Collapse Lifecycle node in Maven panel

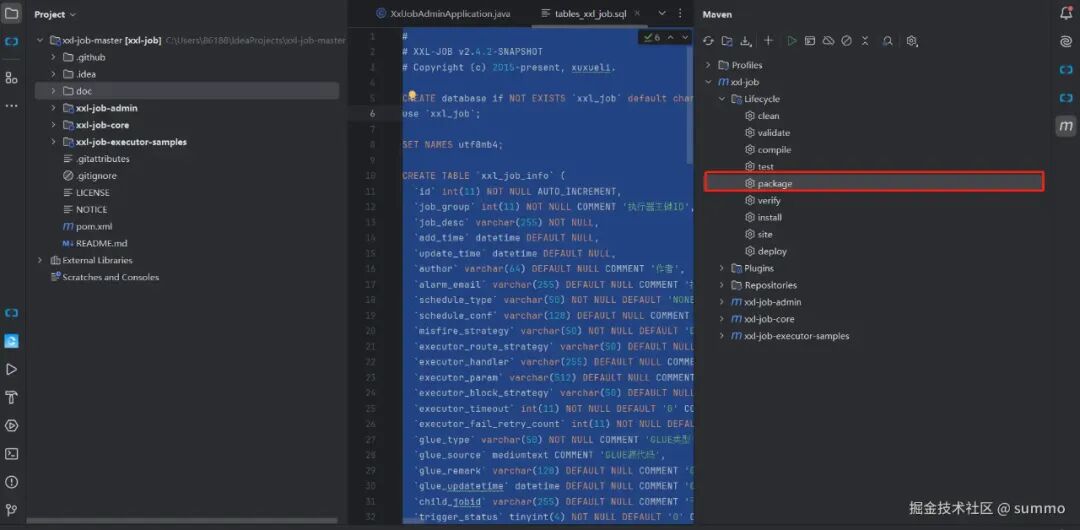click(x=721, y=99)
